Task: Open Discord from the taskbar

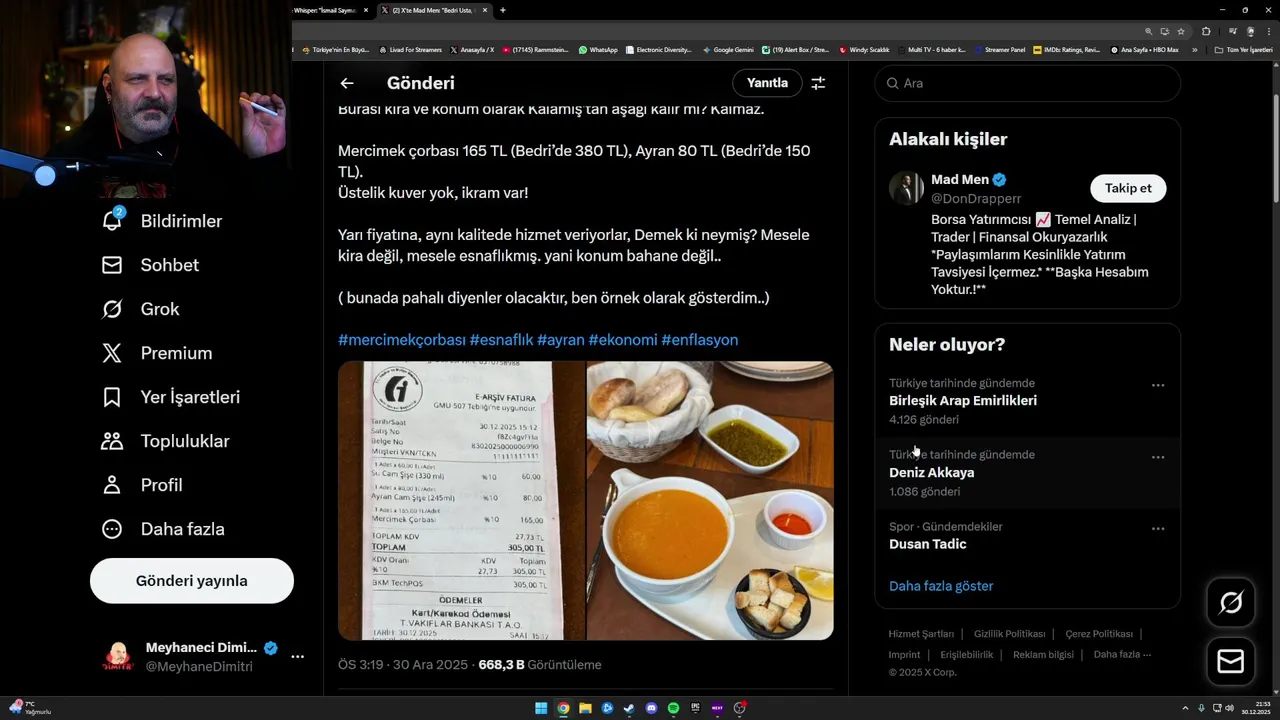Action: tap(651, 708)
